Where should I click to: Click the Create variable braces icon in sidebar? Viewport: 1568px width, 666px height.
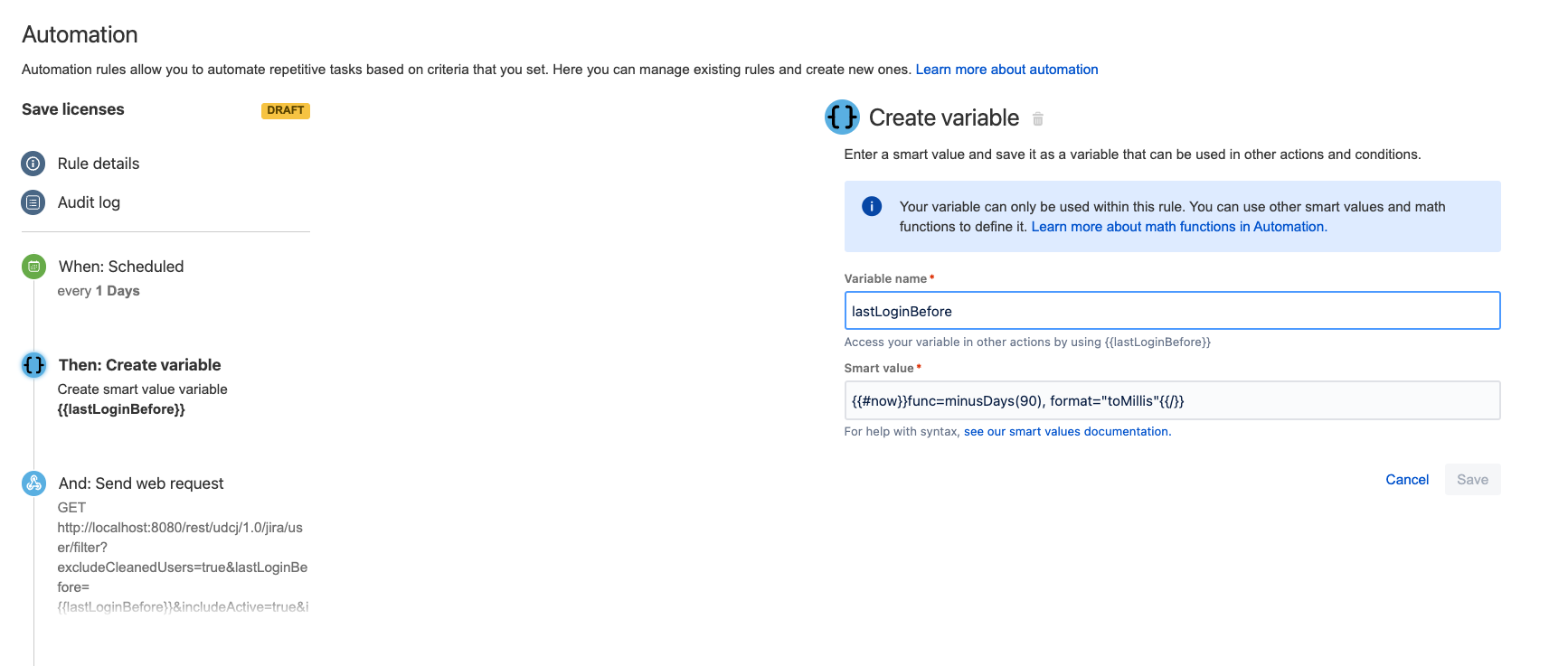33,365
